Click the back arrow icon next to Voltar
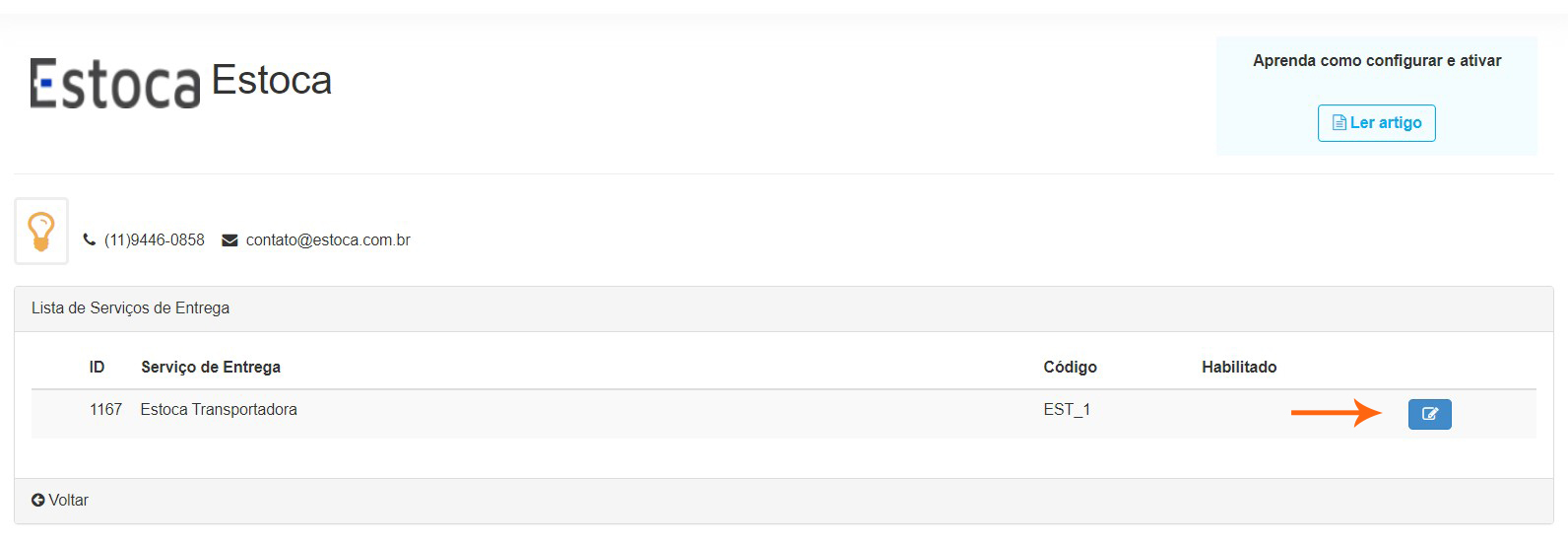The image size is (1568, 544). [x=38, y=501]
